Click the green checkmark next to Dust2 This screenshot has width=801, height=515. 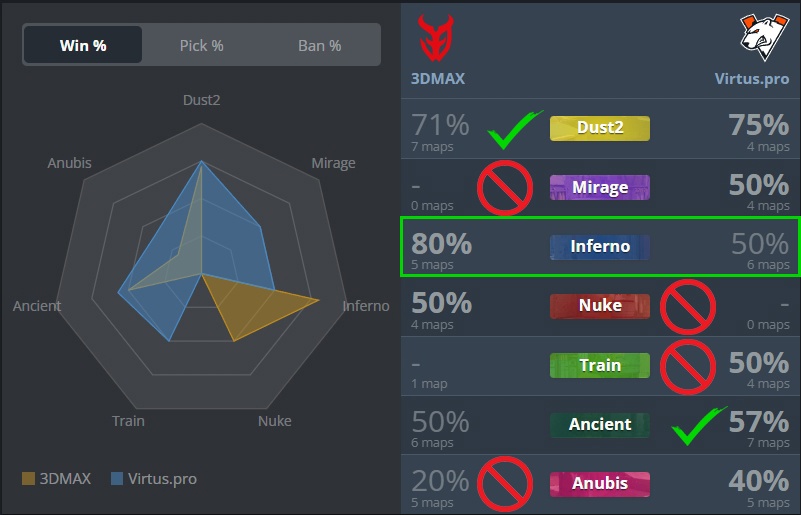(x=515, y=130)
